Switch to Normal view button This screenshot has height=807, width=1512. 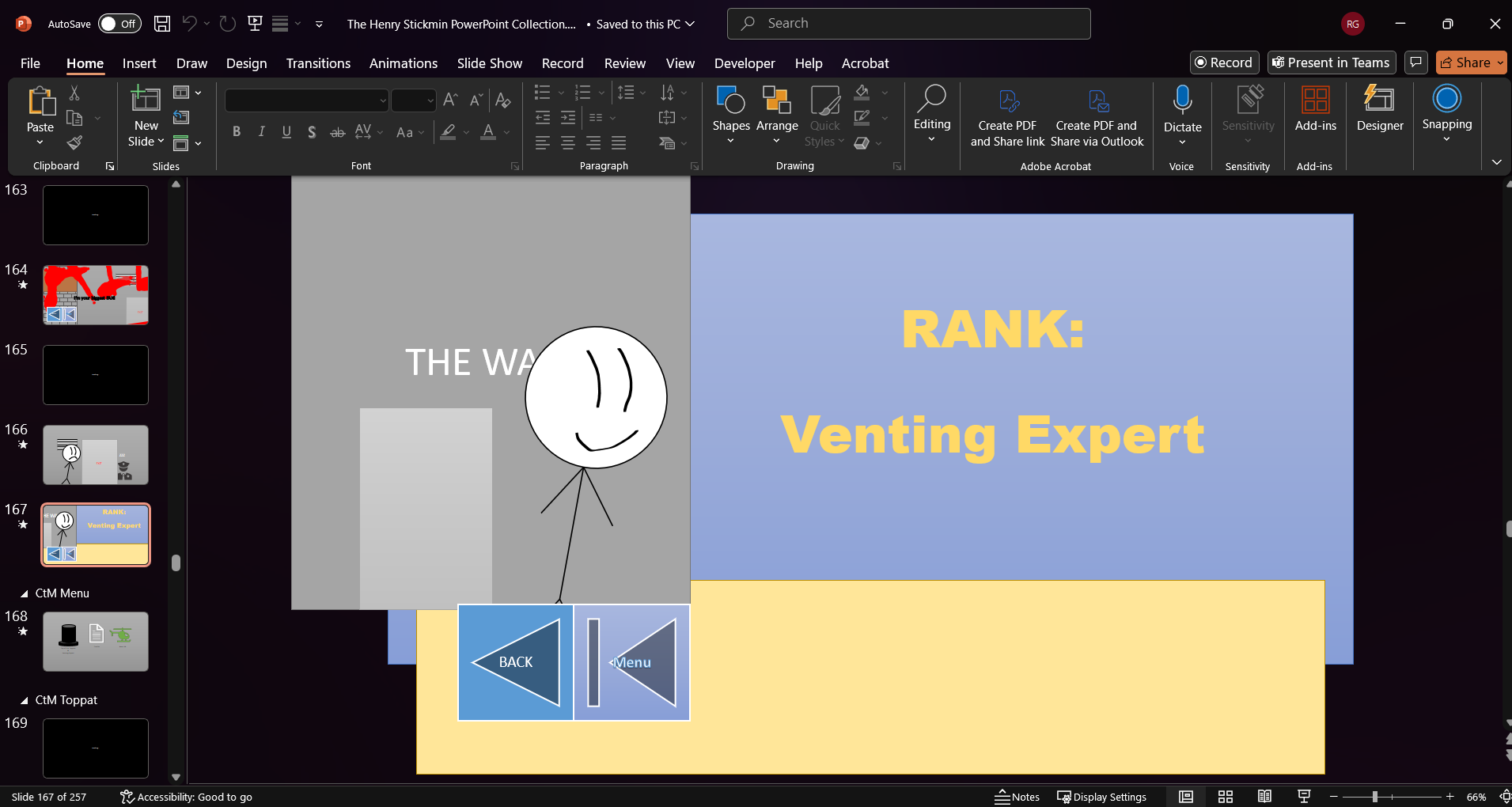tap(1186, 797)
